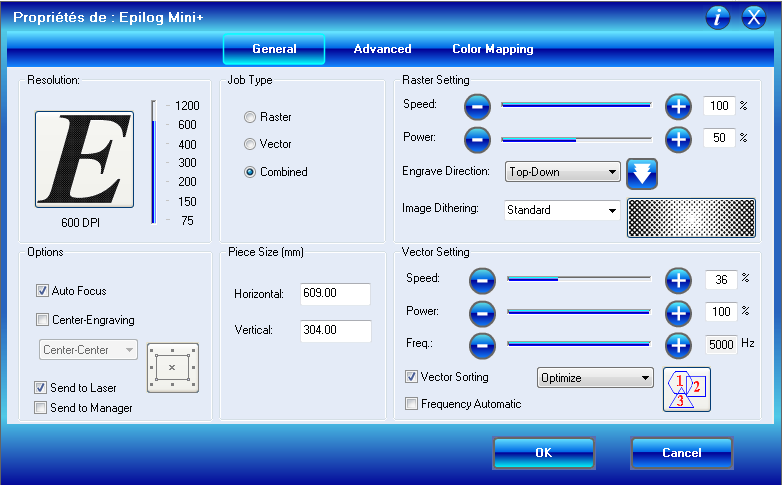This screenshot has height=485, width=782.
Task: Open the Engrave Direction Top-Down dropdown
Action: click(x=563, y=172)
